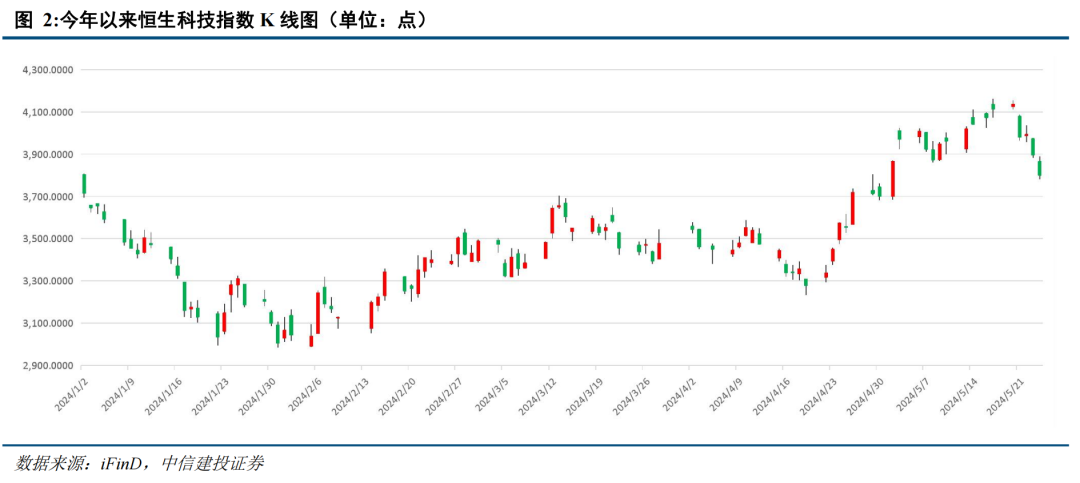The width and height of the screenshot is (1080, 483).
Task: Click the 3,500.0000 y-axis label
Action: (x=50, y=239)
